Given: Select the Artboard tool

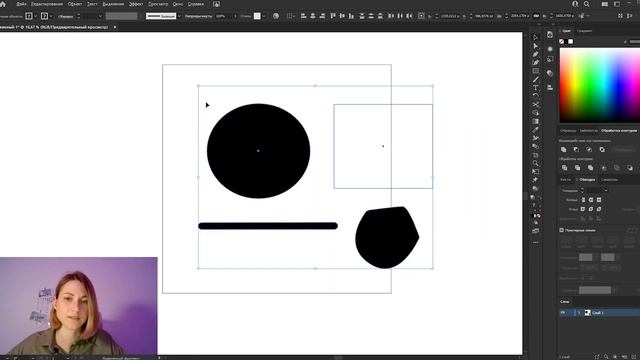Looking at the screenshot, I should point(536,155).
